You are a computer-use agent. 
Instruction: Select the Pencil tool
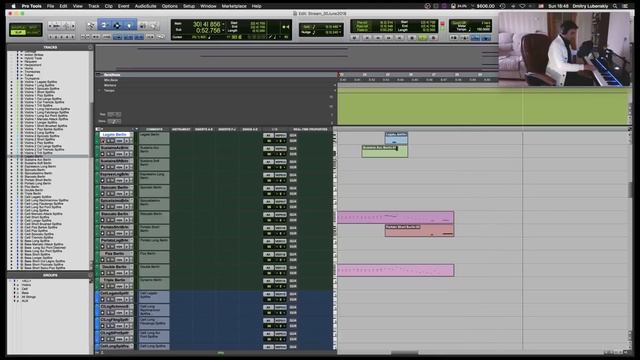tap(153, 26)
